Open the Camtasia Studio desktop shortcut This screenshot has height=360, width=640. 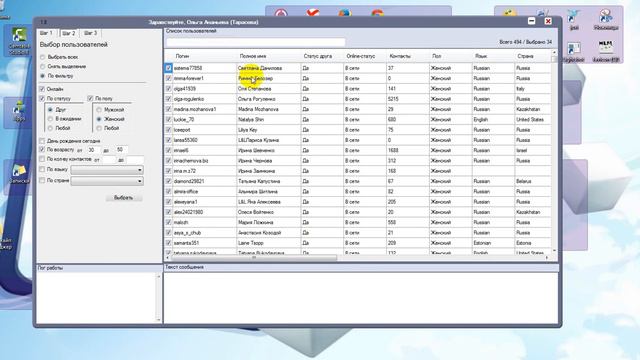pyautogui.click(x=19, y=40)
